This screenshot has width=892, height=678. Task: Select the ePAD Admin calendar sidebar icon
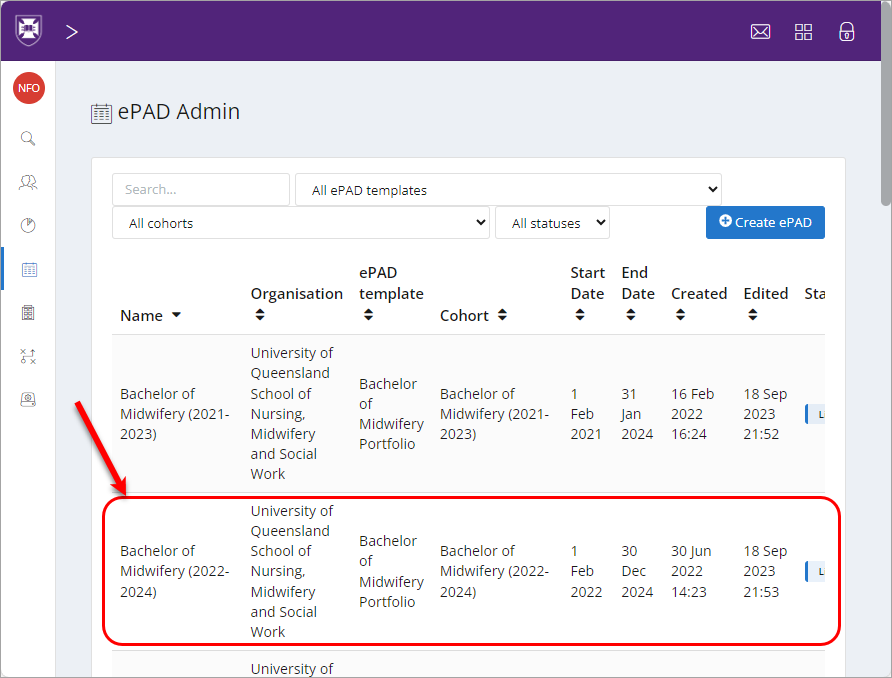28,269
